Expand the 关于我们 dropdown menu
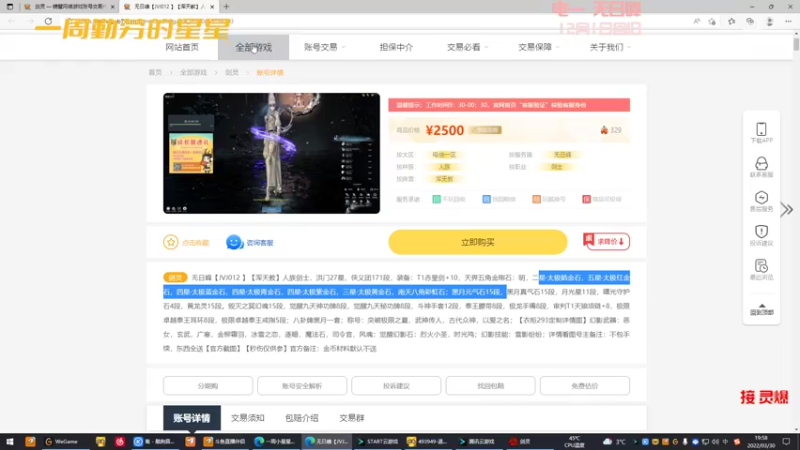The image size is (800, 450). [x=610, y=47]
